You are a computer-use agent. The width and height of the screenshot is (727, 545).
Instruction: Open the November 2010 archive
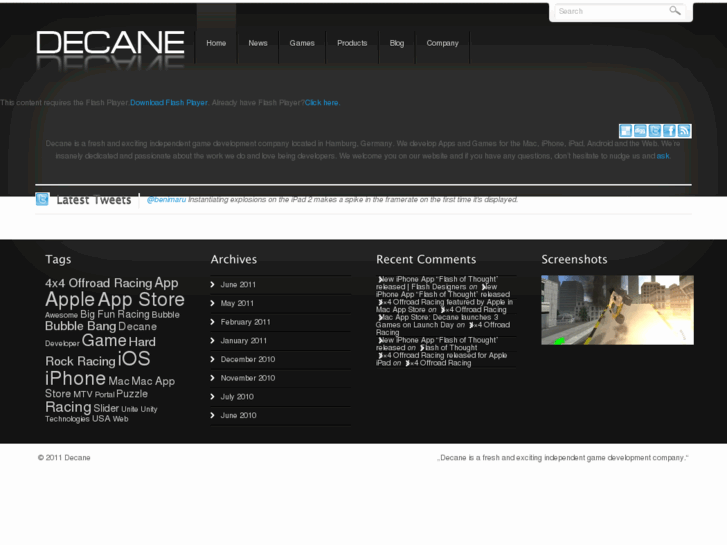248,378
